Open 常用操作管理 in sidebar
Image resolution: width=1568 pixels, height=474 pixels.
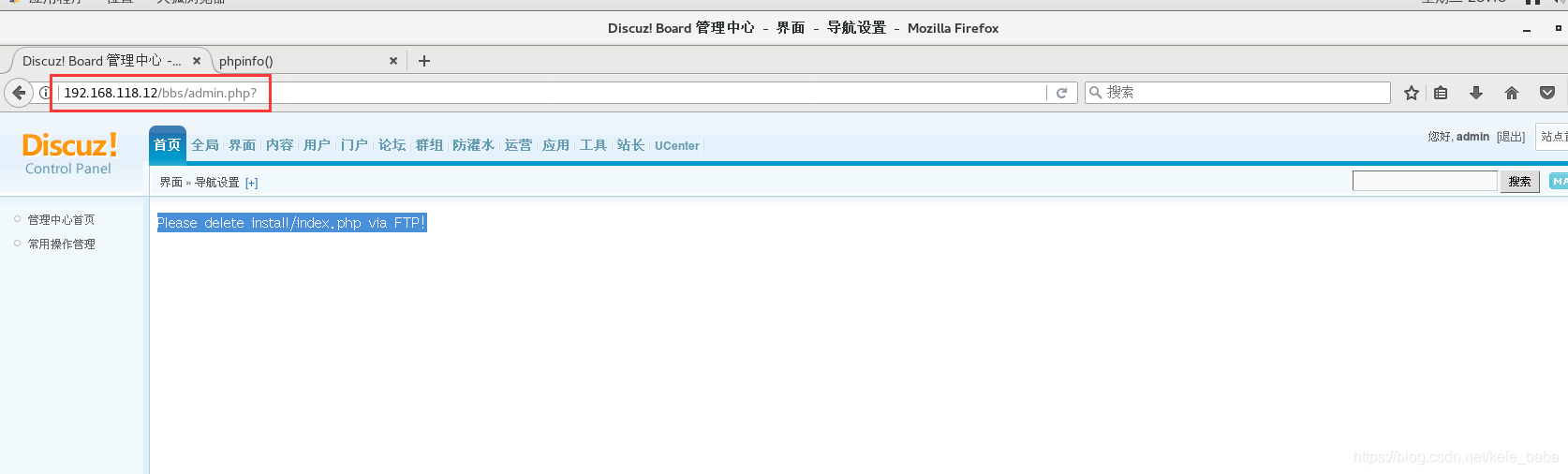pyautogui.click(x=62, y=244)
